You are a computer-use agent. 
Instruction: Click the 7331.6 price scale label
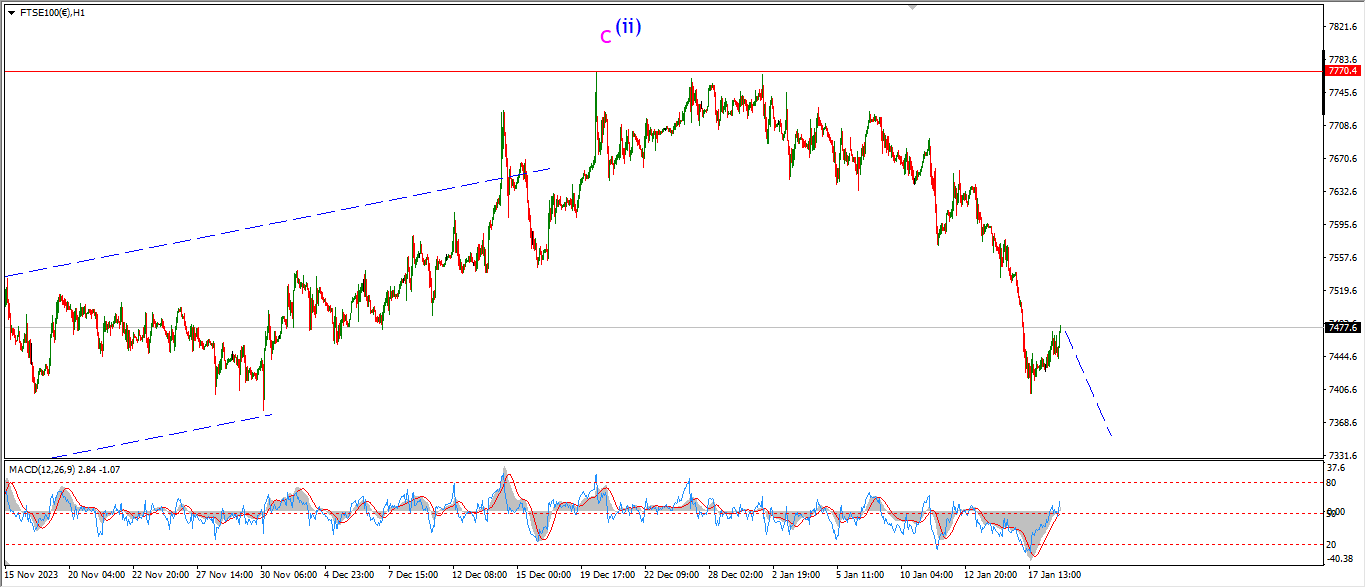(1341, 455)
